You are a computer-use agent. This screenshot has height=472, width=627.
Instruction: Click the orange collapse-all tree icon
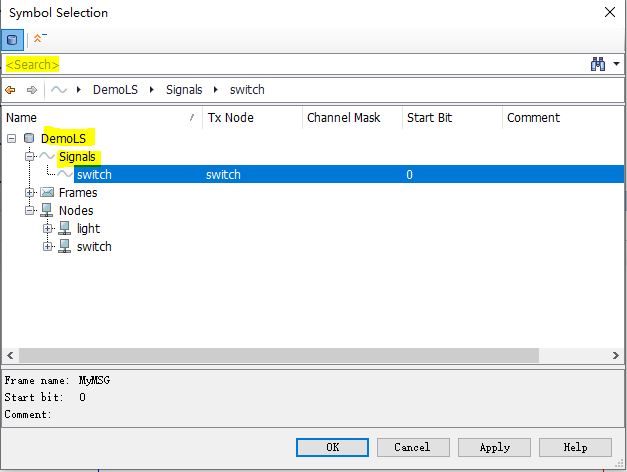tap(40, 38)
